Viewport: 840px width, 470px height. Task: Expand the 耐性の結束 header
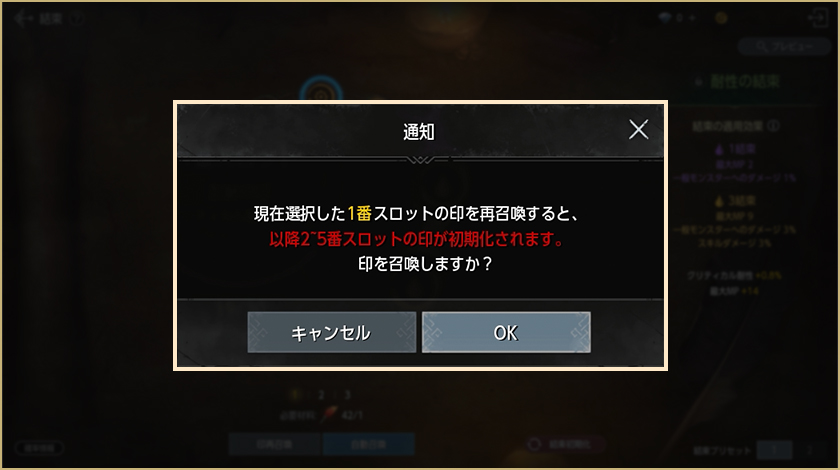pos(738,81)
